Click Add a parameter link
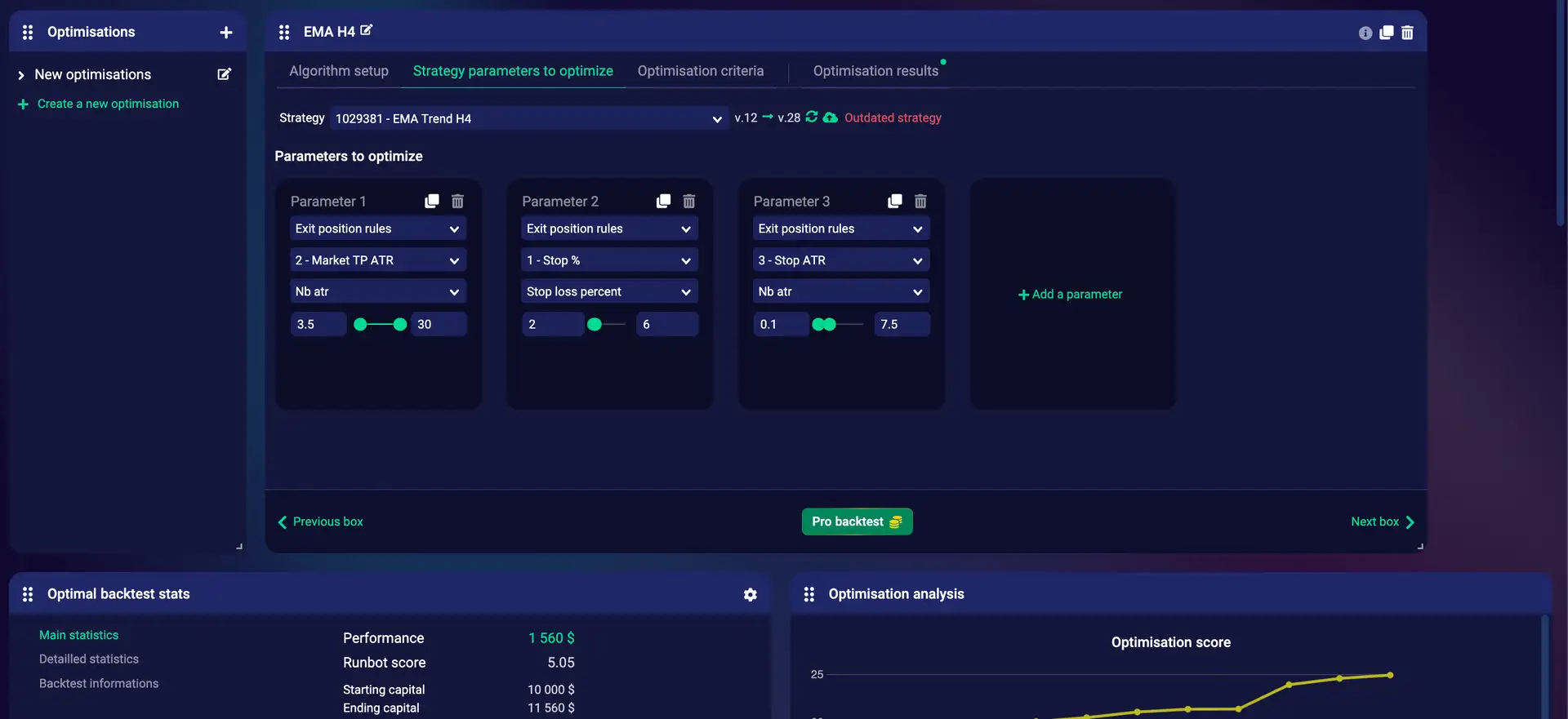This screenshot has height=719, width=1568. tap(1071, 295)
